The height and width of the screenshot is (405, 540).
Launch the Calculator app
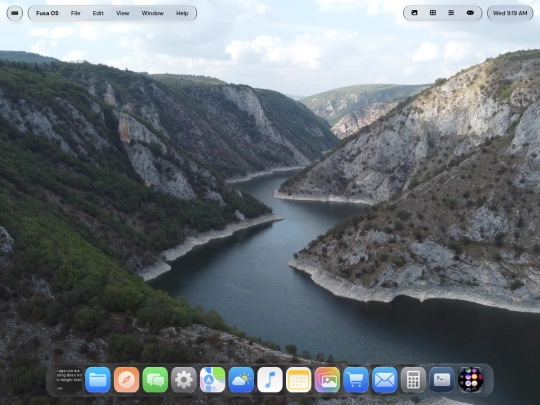413,380
